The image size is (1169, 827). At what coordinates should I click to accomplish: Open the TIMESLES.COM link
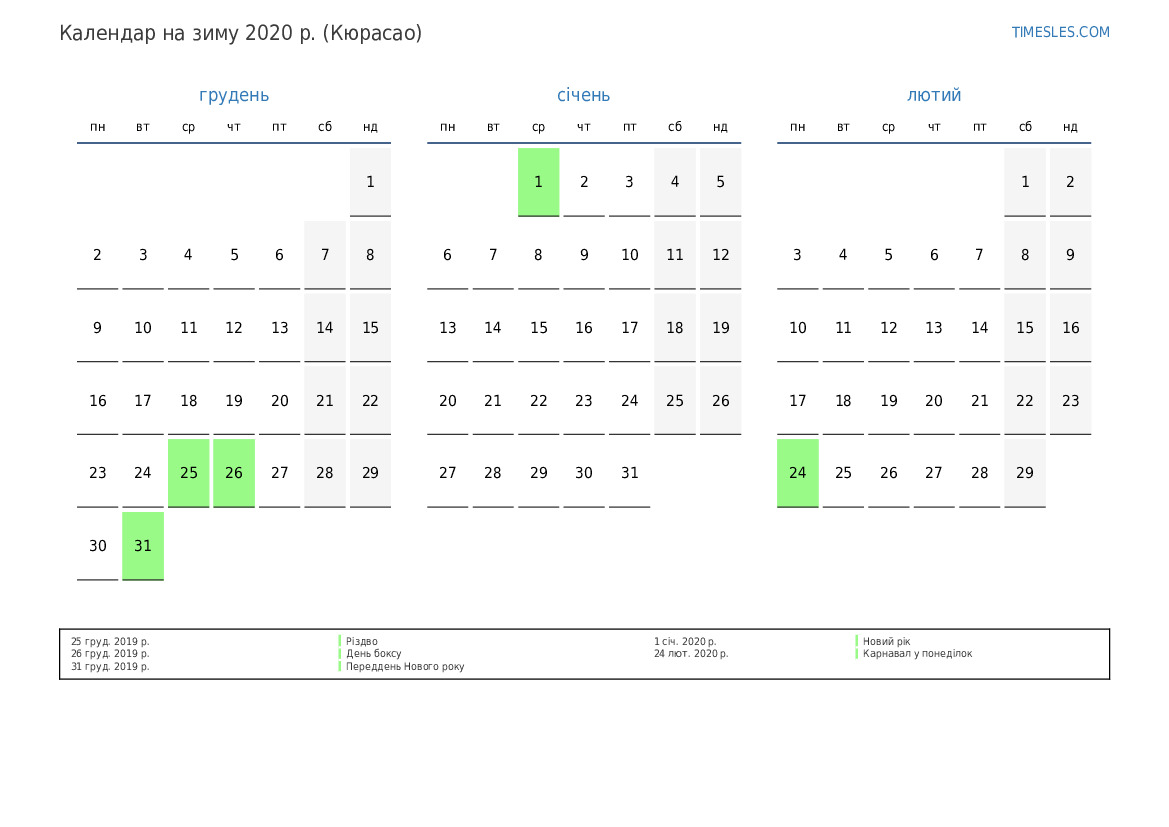click(x=1060, y=32)
